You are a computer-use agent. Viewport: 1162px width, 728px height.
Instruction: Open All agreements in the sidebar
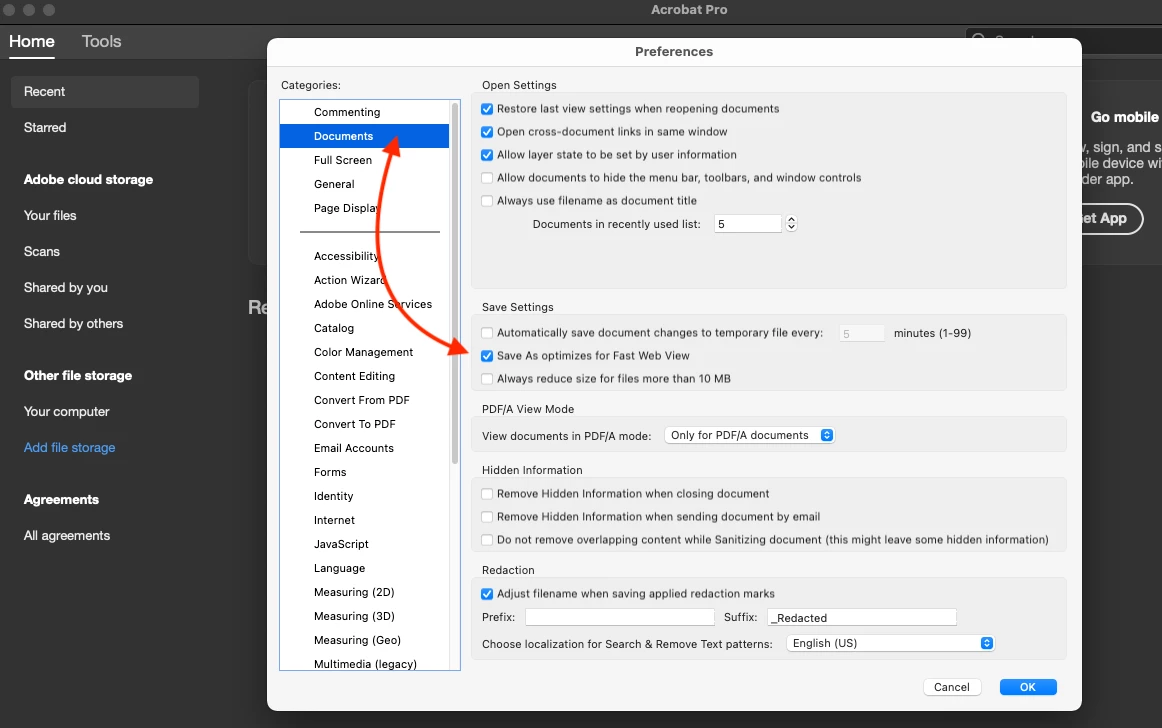pos(67,535)
